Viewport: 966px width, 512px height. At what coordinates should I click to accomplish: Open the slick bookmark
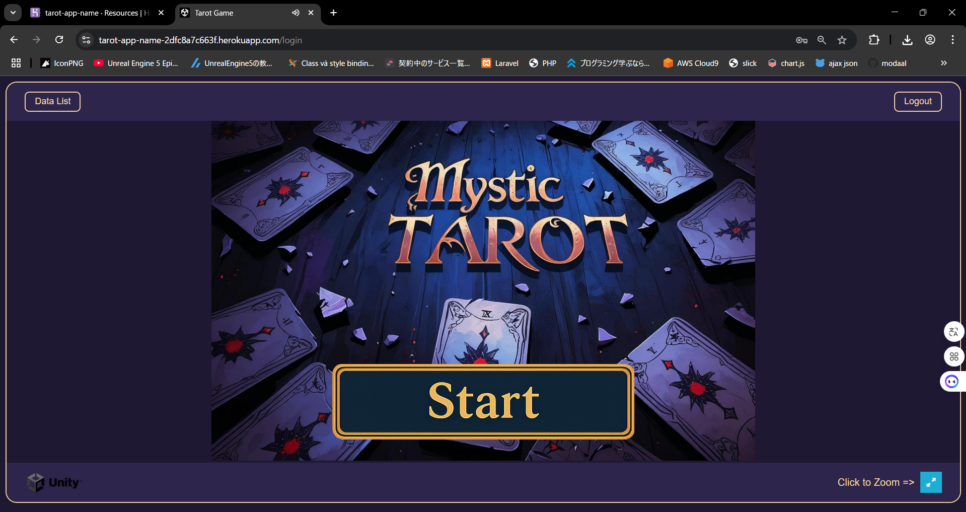pos(742,63)
